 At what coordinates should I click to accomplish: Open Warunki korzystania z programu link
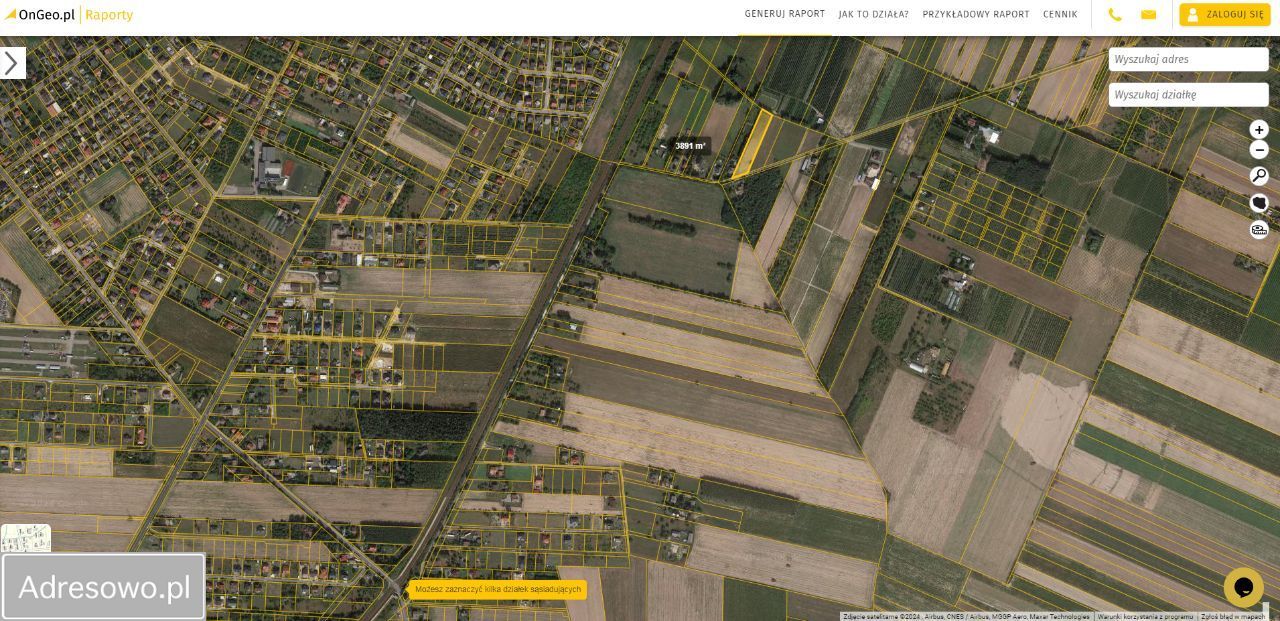[x=1146, y=617]
